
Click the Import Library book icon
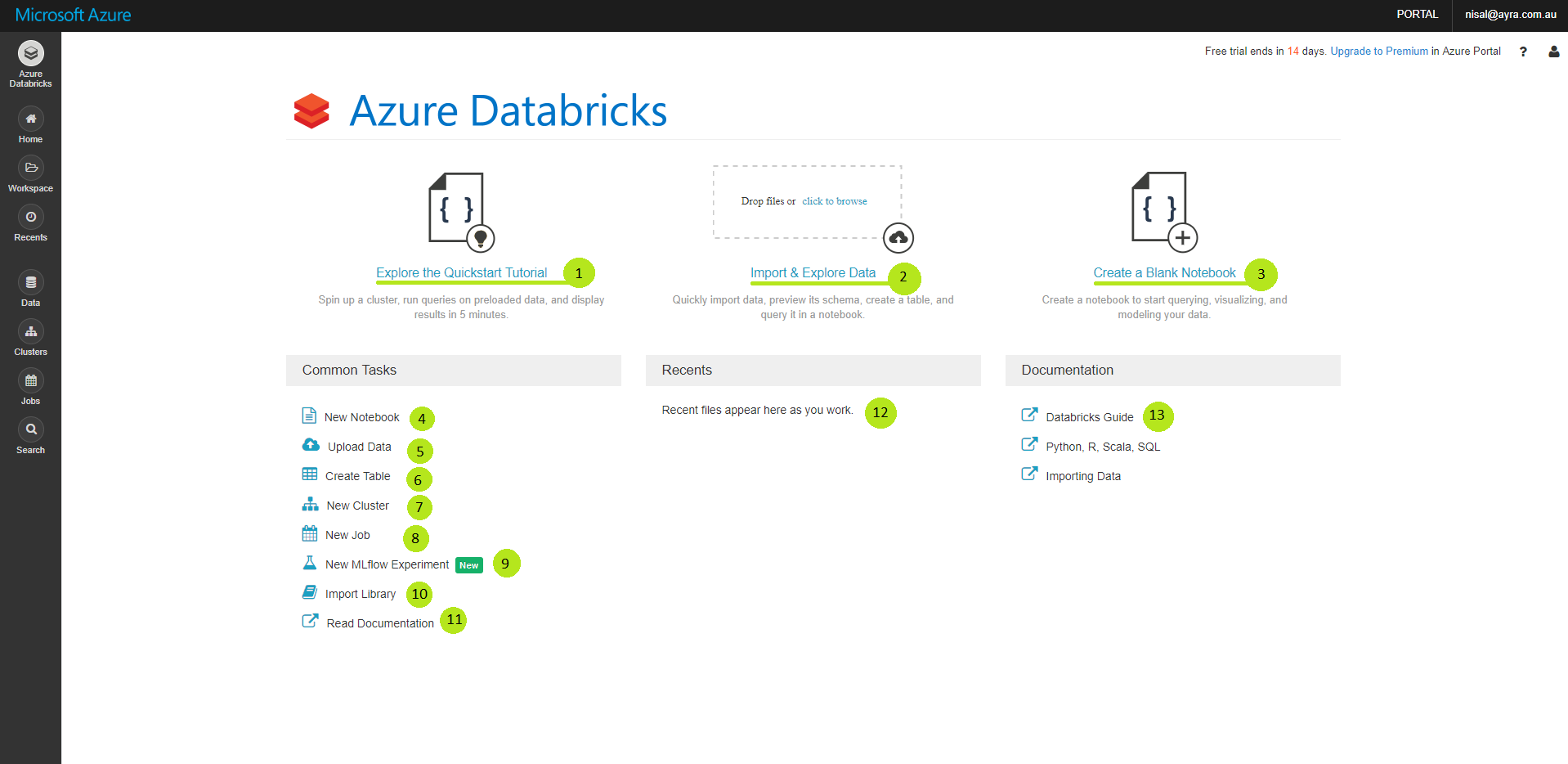[x=310, y=592]
